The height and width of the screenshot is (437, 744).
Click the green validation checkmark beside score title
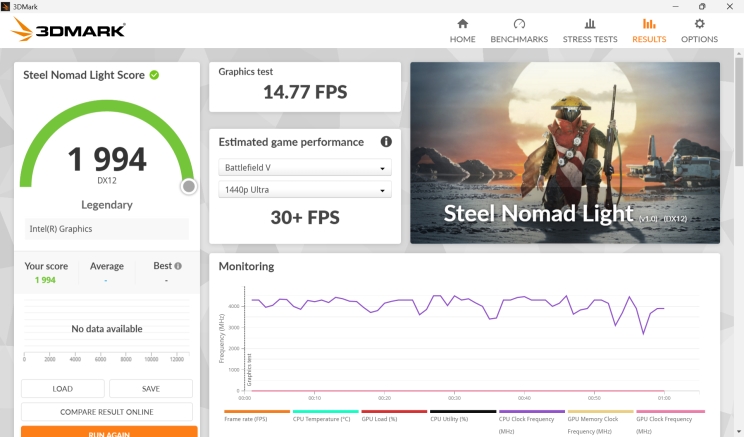coord(154,75)
